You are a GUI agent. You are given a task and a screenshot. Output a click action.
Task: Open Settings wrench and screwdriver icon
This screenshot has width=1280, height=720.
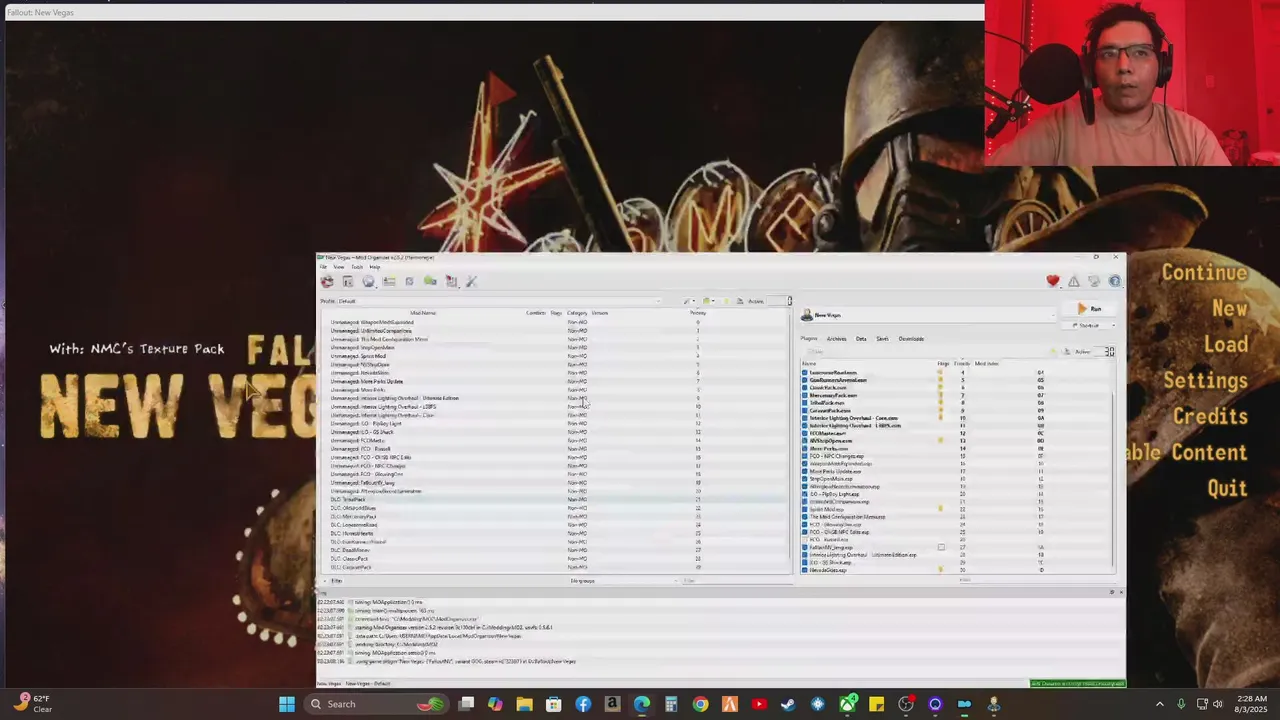(471, 281)
